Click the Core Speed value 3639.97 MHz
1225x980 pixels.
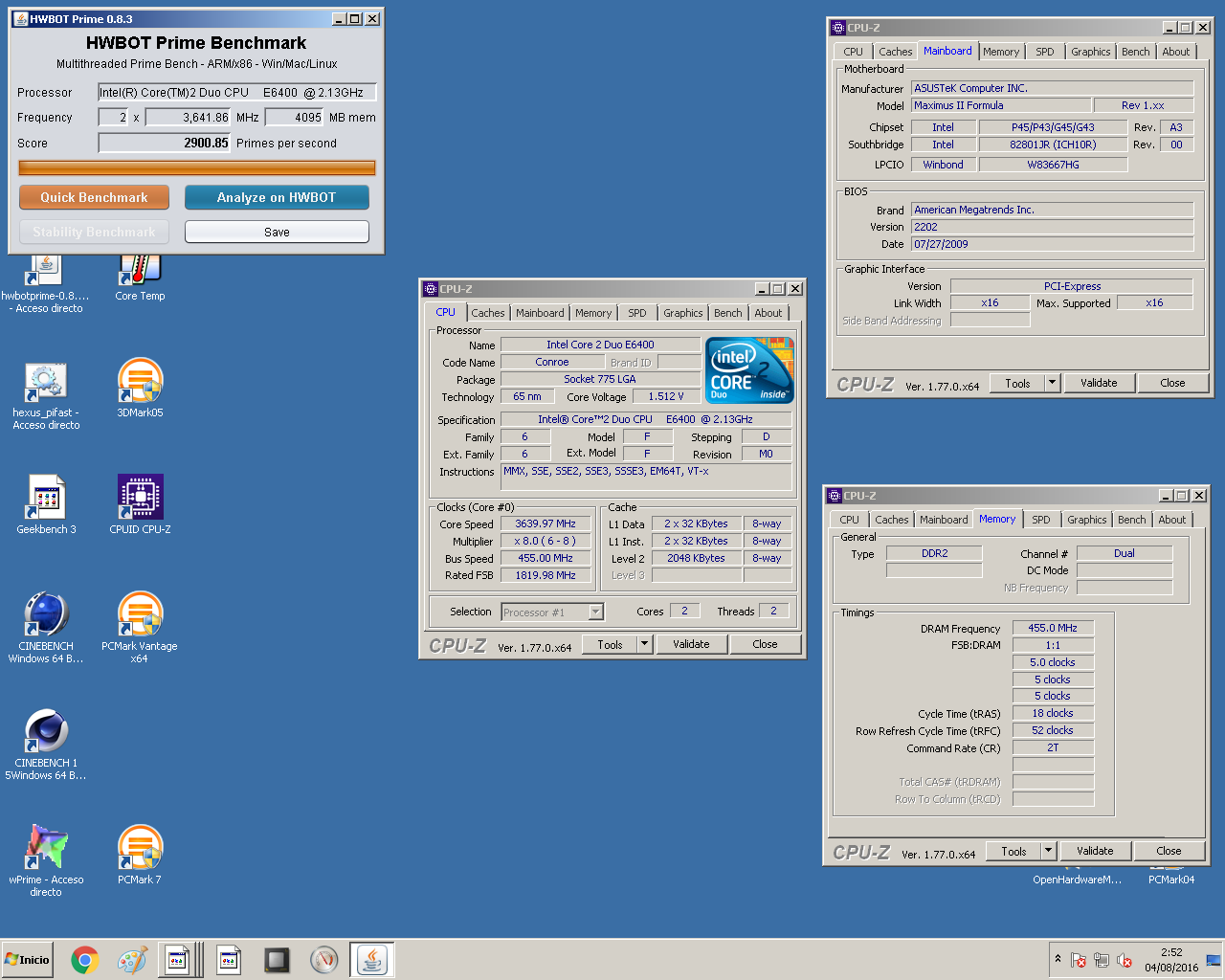tap(546, 524)
